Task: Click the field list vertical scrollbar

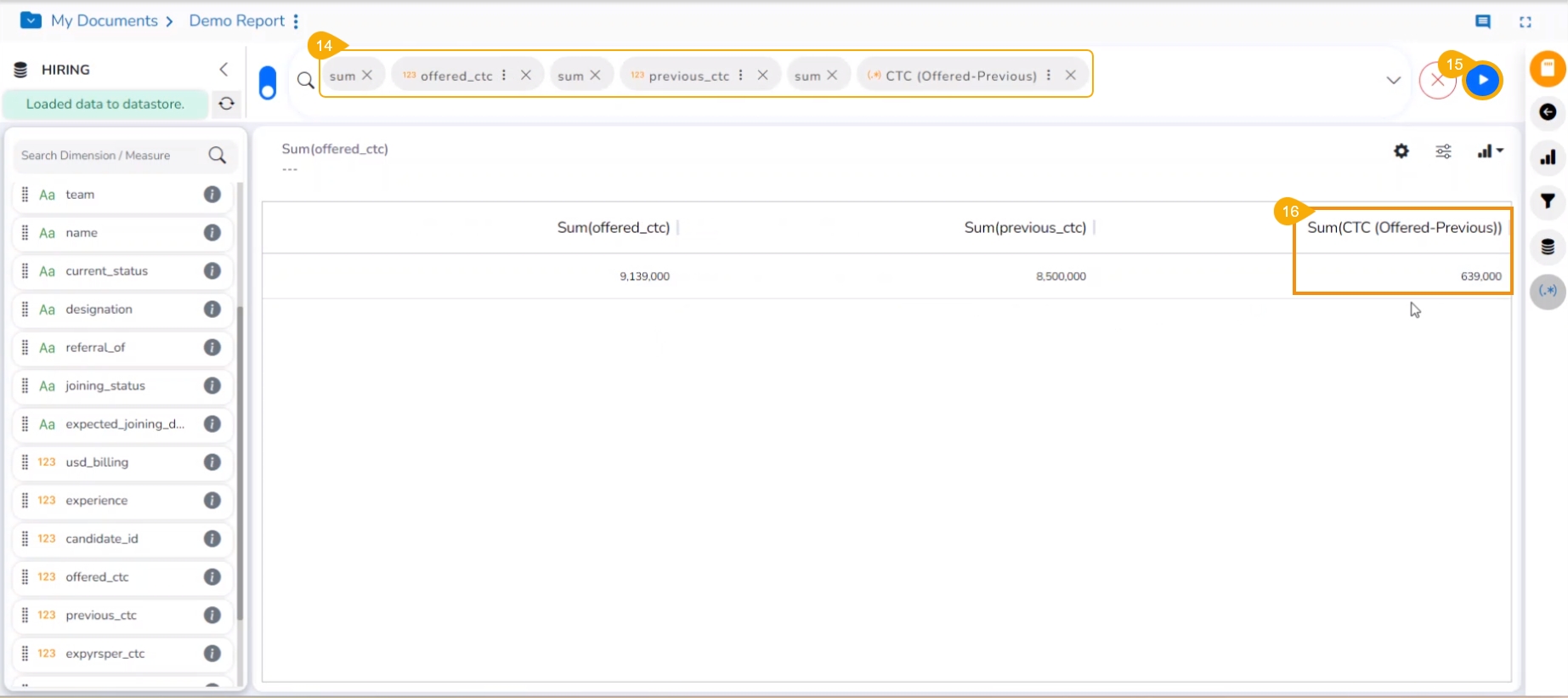Action: pyautogui.click(x=241, y=463)
